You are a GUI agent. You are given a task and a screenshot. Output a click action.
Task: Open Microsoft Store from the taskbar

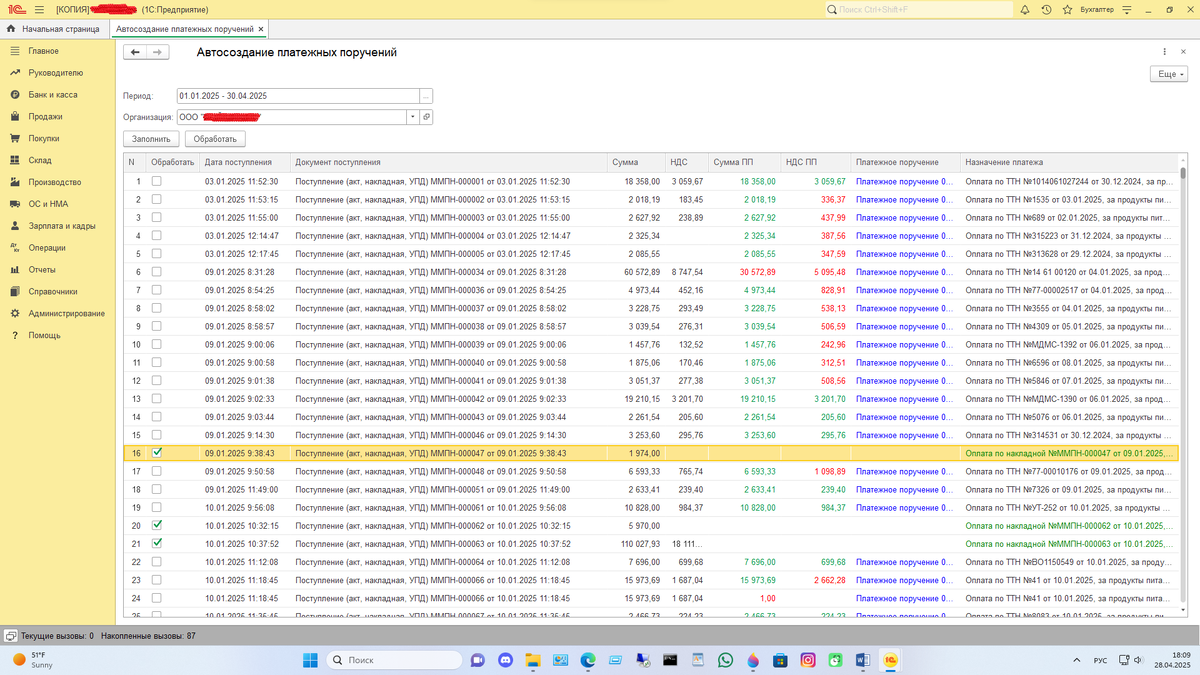click(x=780, y=660)
